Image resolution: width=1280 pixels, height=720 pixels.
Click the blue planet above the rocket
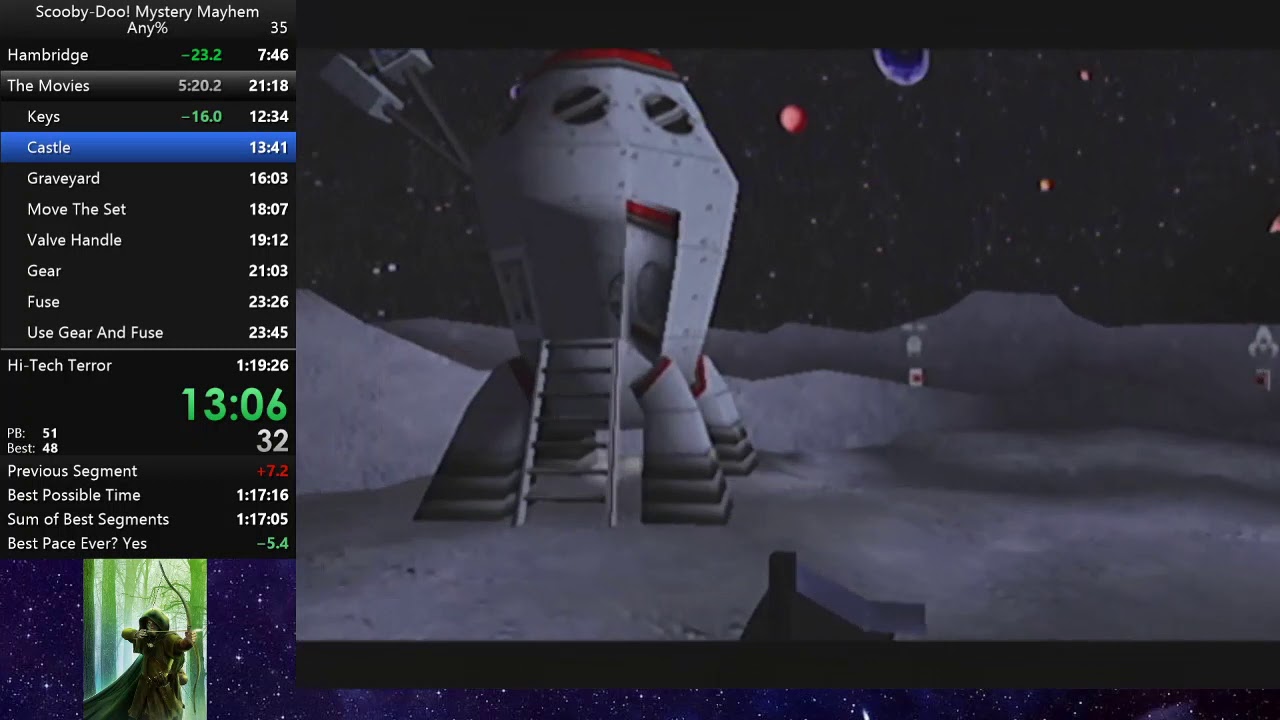(901, 65)
